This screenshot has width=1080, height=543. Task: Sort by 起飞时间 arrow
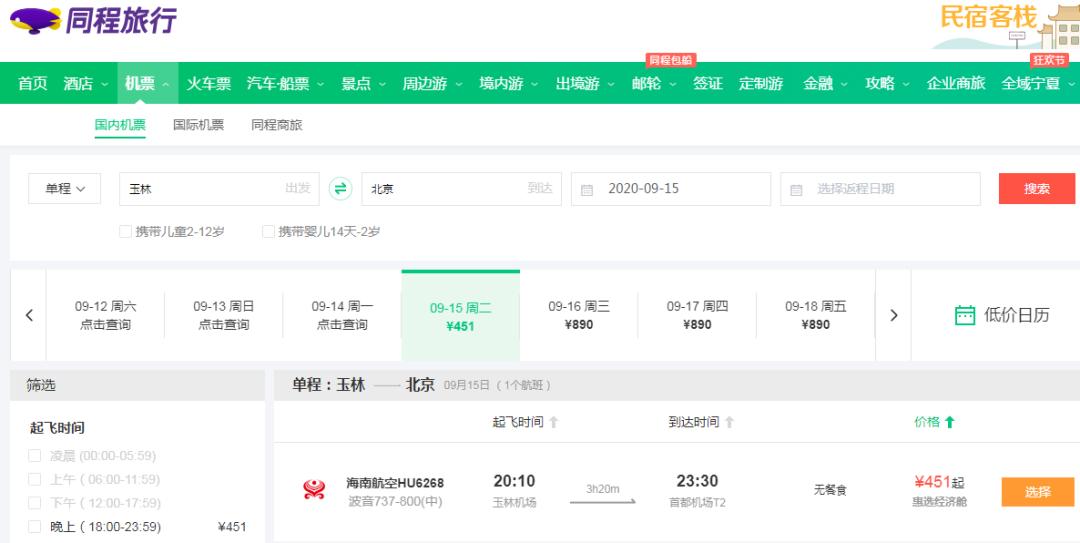tap(553, 422)
